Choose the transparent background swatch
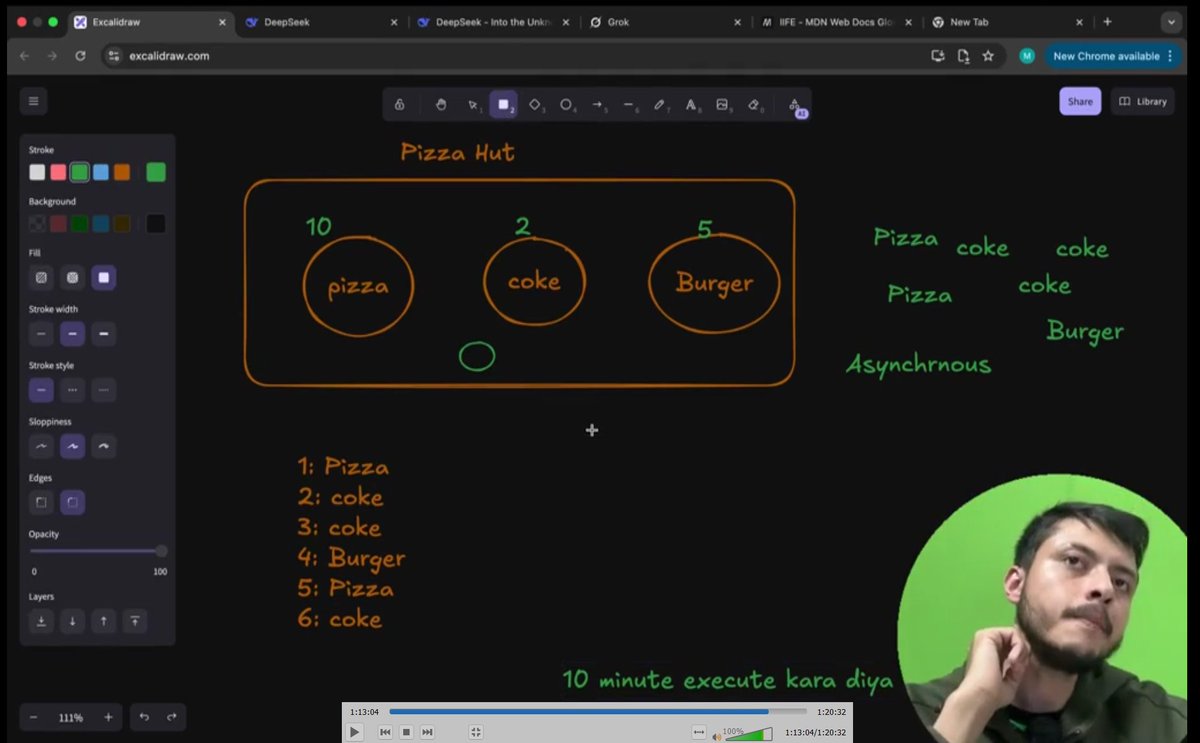Screen dimensions: 1200x743 (x=37, y=224)
